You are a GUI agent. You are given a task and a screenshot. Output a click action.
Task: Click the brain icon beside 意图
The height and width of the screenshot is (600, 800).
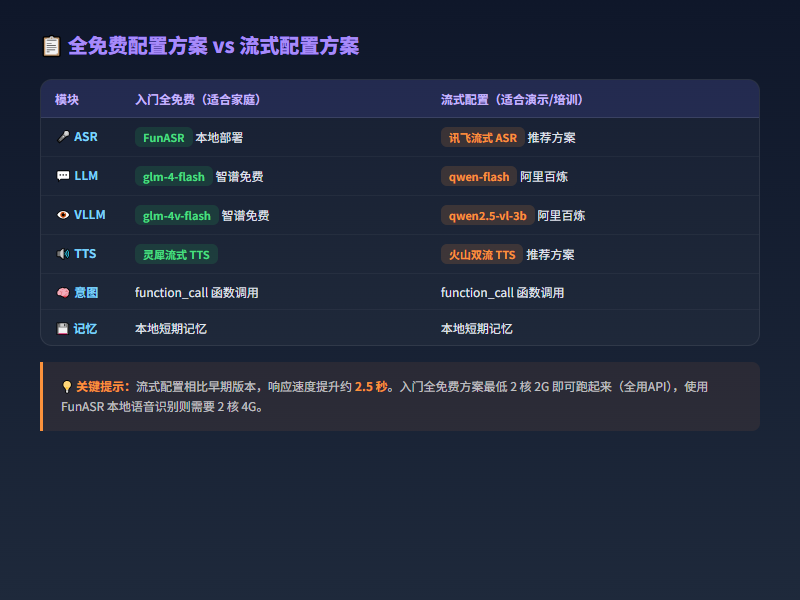[x=63, y=292]
